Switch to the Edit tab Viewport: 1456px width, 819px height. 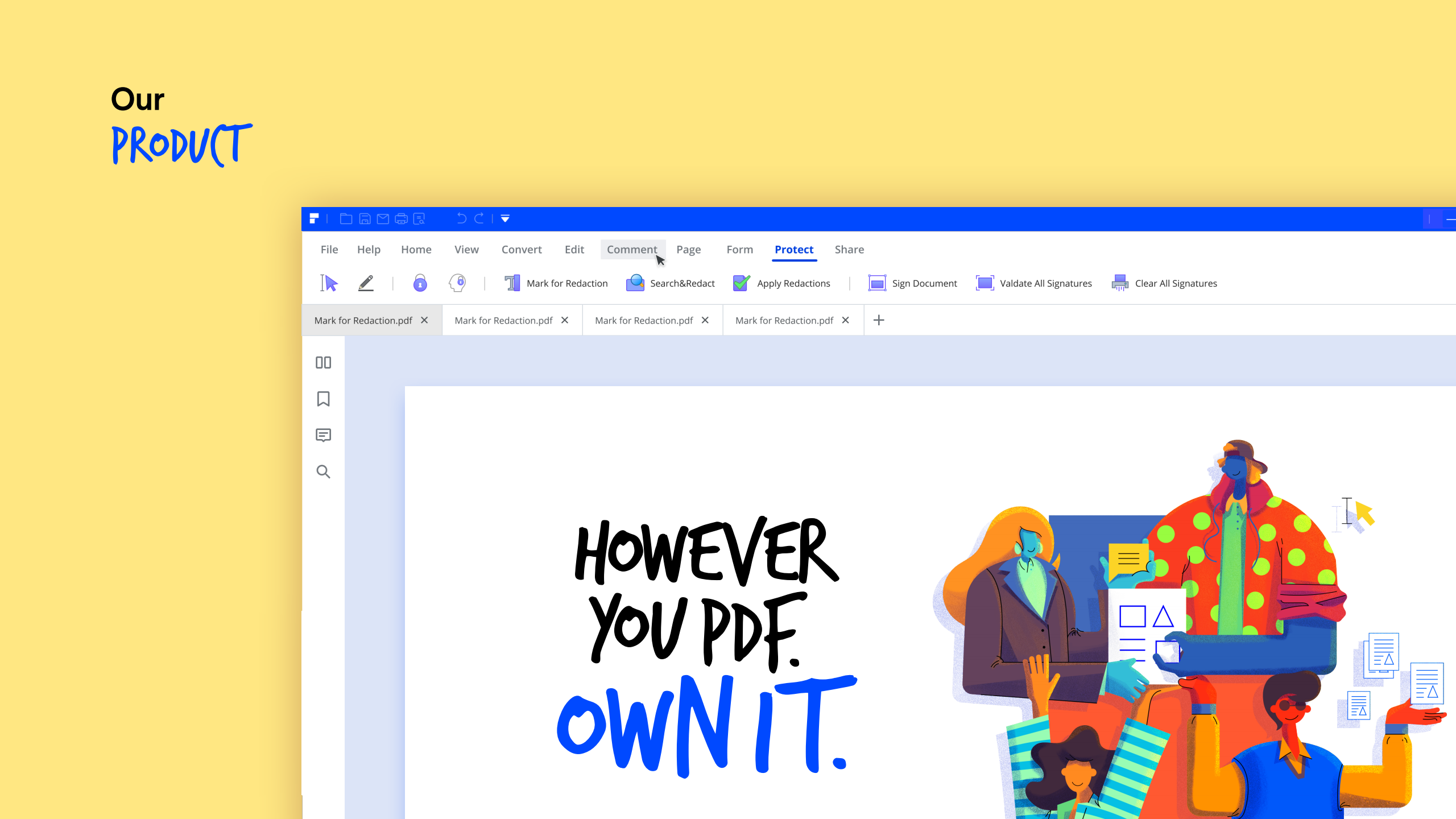574,250
